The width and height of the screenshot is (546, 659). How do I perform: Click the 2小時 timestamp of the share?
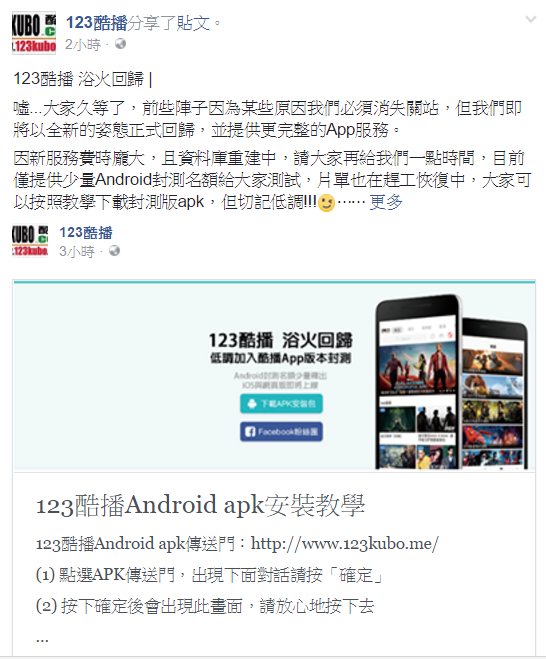tap(83, 44)
